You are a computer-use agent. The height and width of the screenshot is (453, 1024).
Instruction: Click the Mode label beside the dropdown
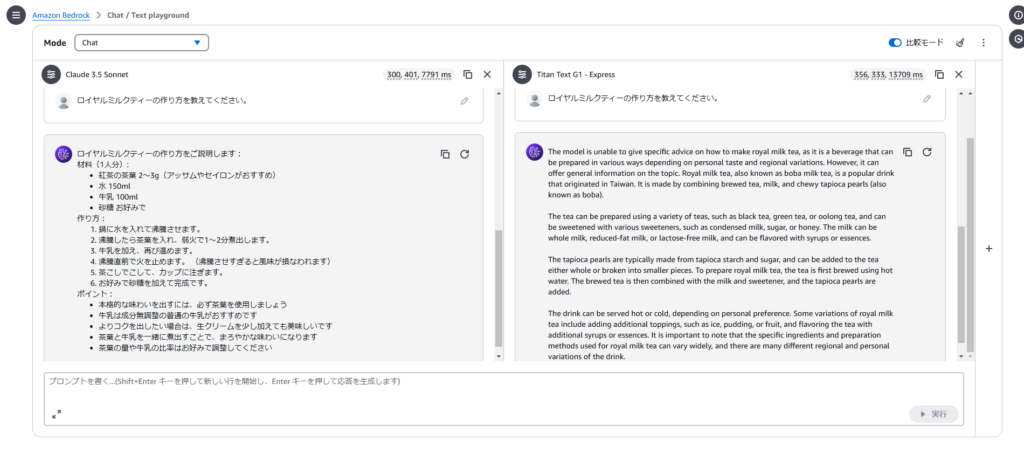click(55, 42)
